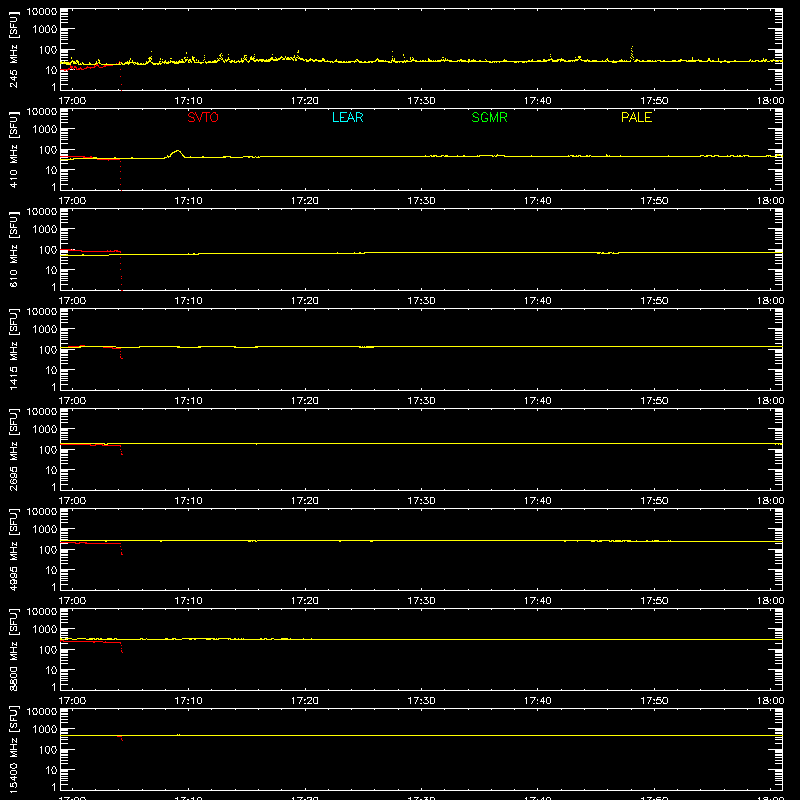Select the 4995 MHz [SFU] axis title
The height and width of the screenshot is (800, 800).
point(13,549)
